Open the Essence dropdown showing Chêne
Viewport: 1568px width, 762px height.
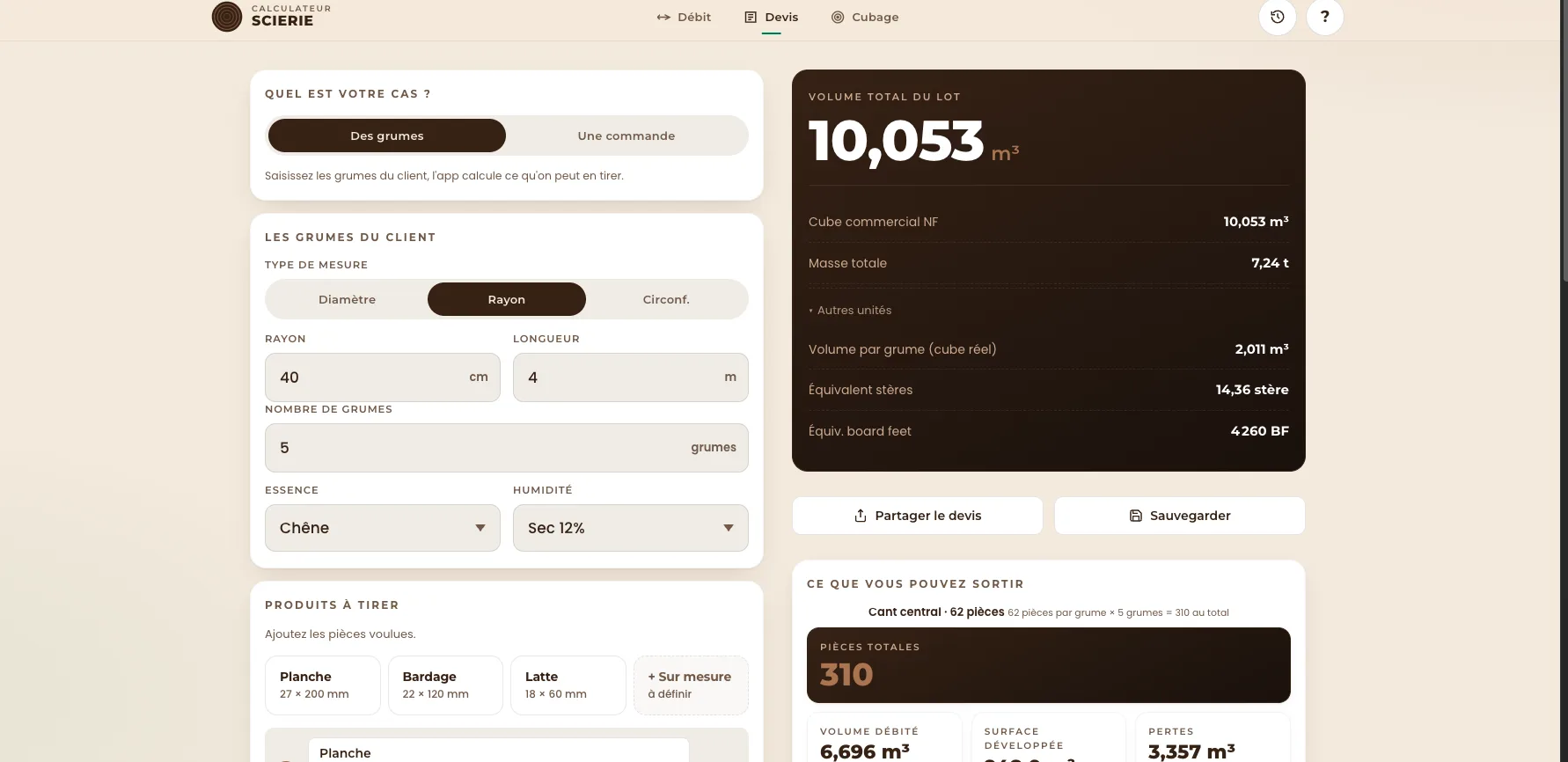[383, 528]
